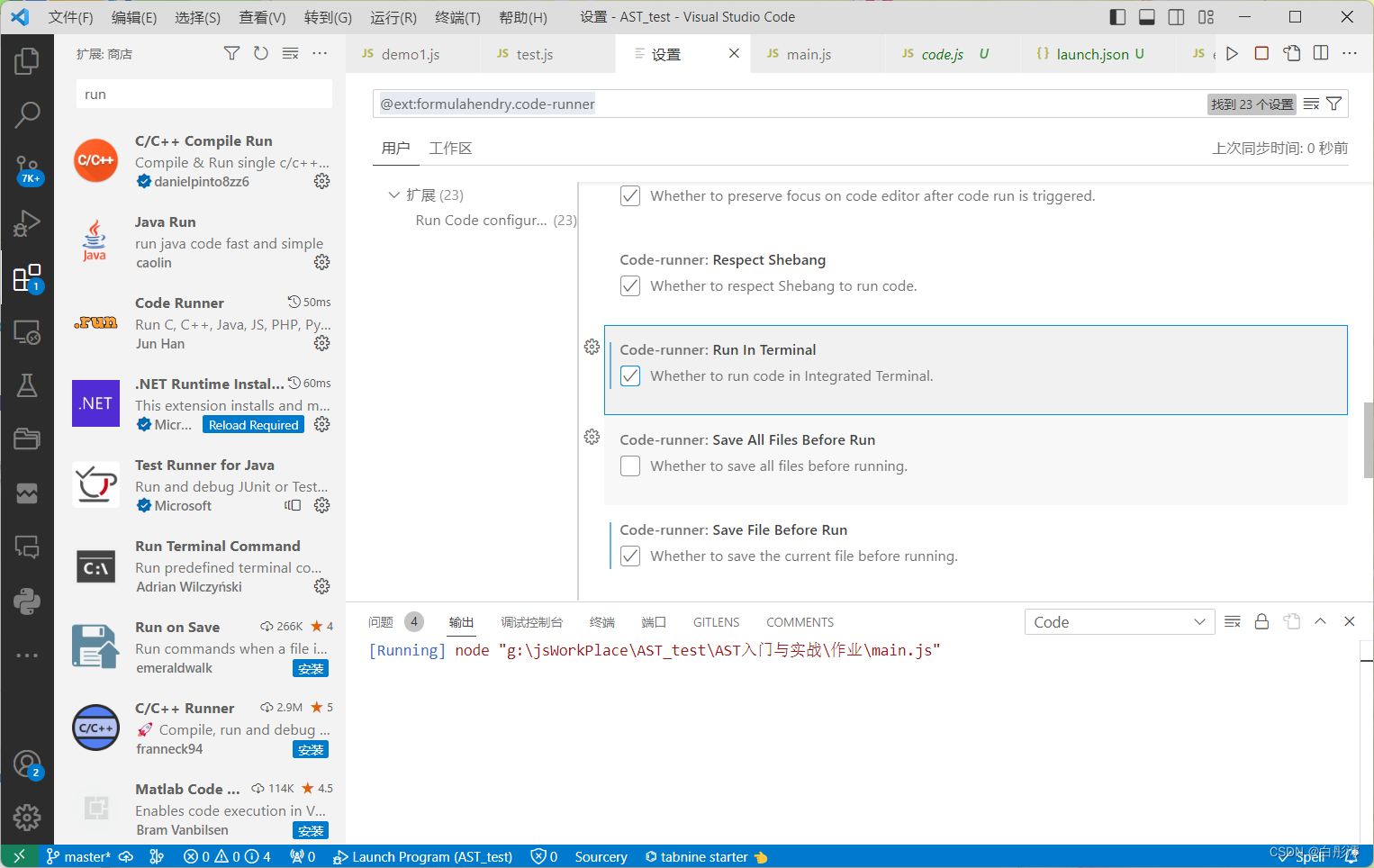The width and height of the screenshot is (1374, 868).
Task: Open manage gear for C/C++ Compile Run
Action: coord(321,181)
